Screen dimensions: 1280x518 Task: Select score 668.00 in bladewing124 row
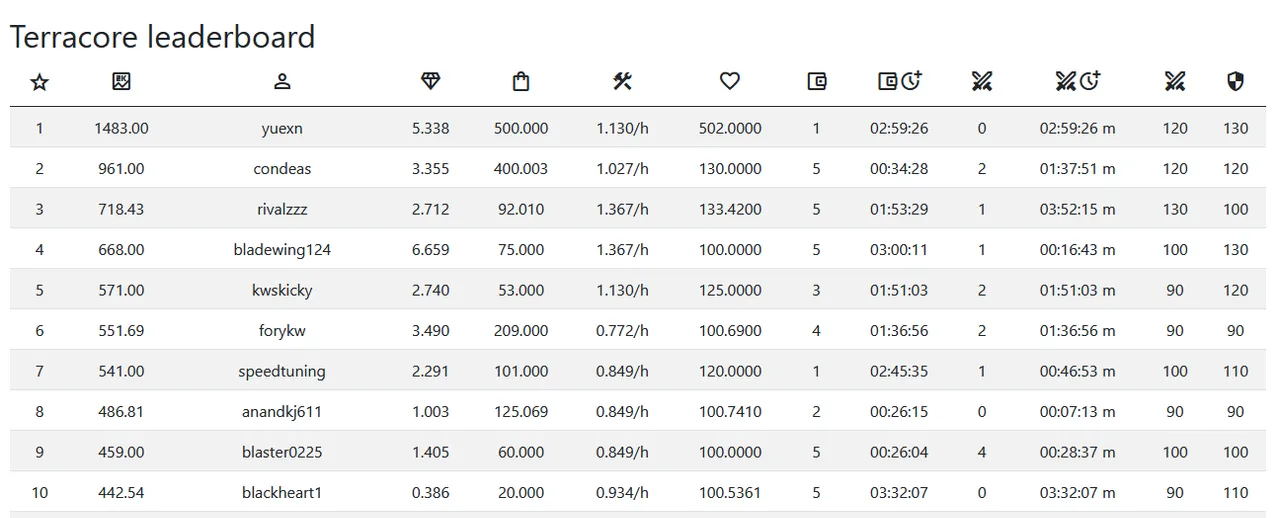[x=121, y=250]
